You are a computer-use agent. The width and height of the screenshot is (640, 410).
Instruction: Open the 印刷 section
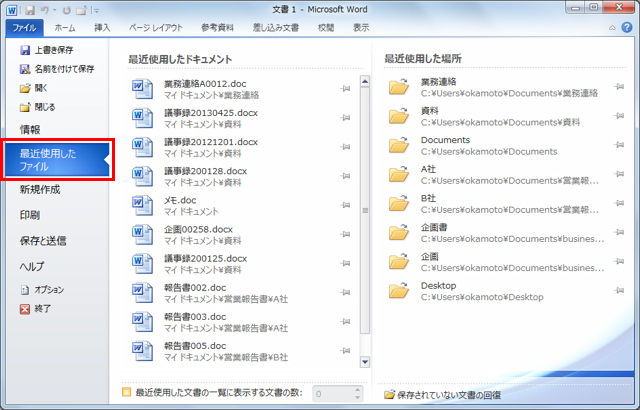pos(30,215)
